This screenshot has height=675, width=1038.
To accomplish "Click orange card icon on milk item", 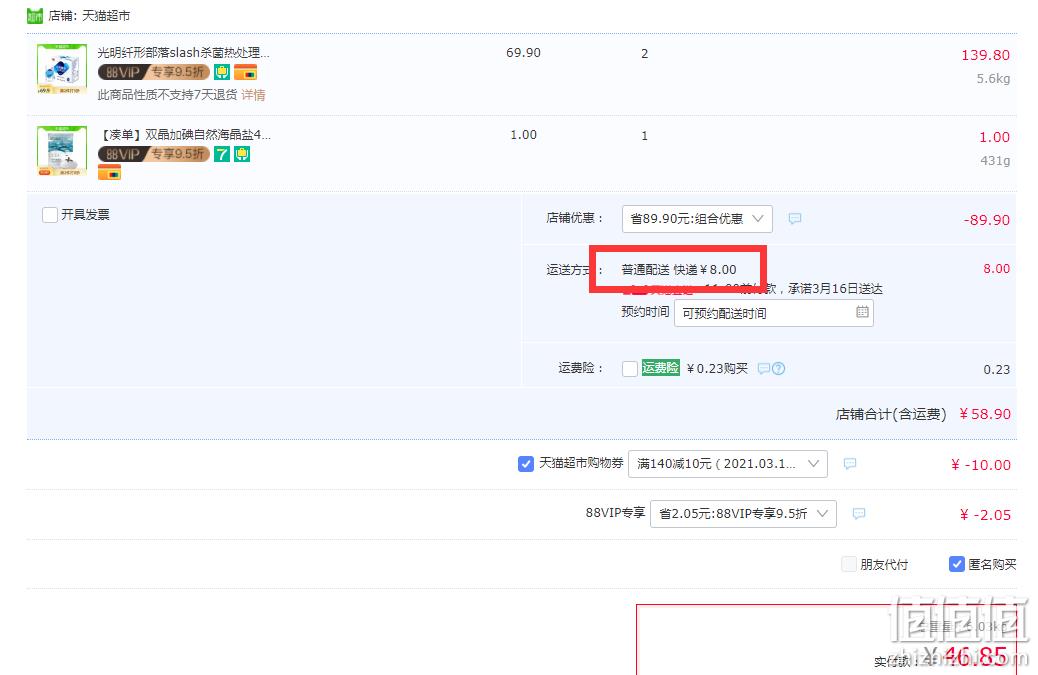I will tap(245, 72).
